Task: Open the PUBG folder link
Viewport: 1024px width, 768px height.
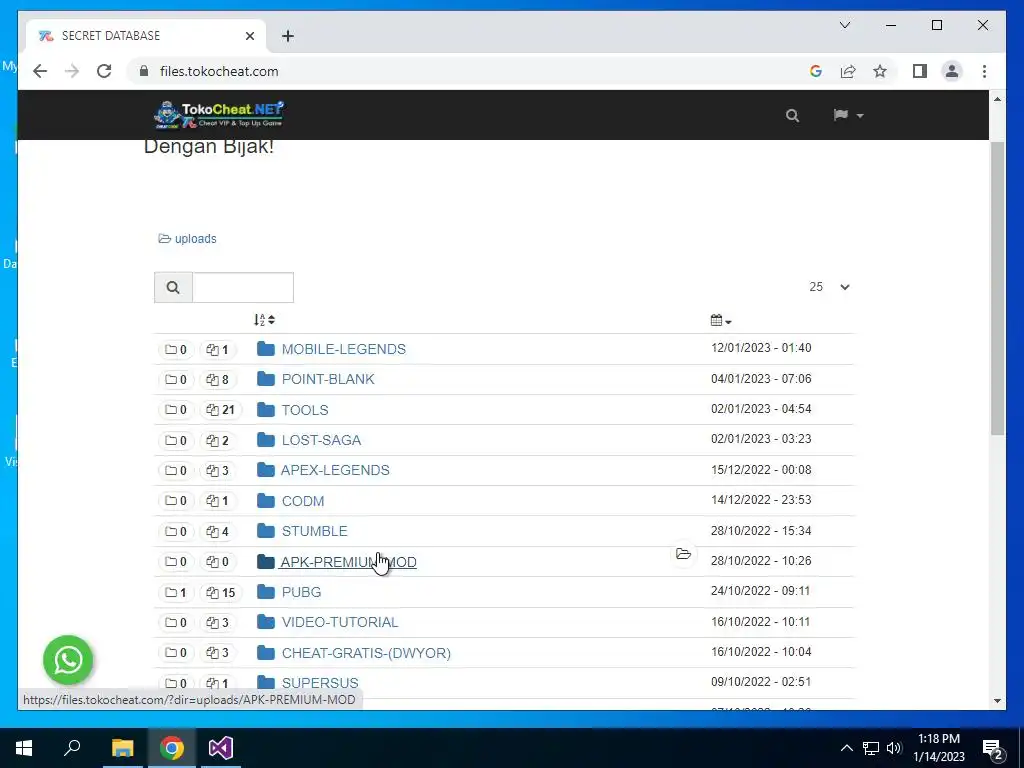Action: 301,592
